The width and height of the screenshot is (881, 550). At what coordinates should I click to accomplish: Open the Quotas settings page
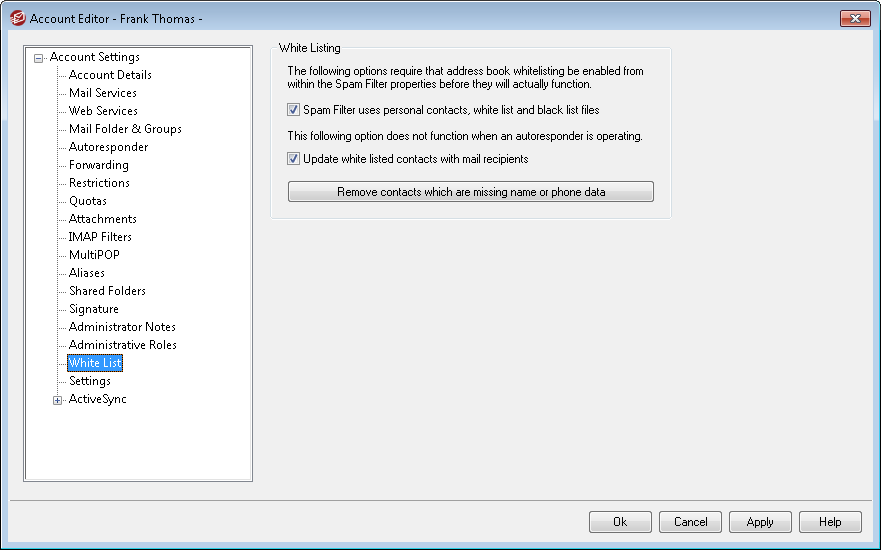88,201
